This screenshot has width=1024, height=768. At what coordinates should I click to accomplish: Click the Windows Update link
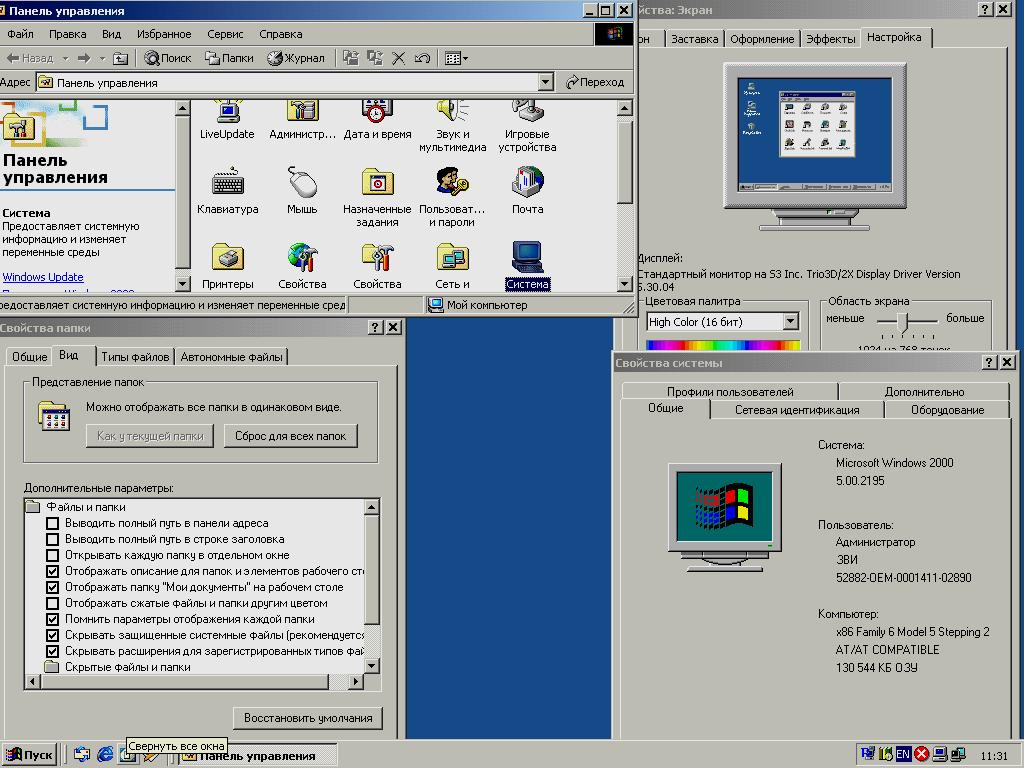42,277
